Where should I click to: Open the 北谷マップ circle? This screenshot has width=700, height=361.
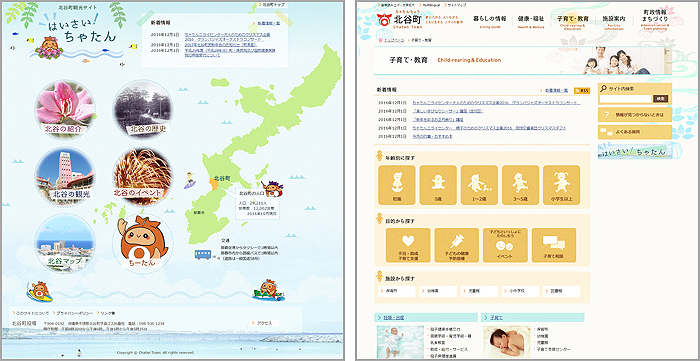click(x=65, y=244)
